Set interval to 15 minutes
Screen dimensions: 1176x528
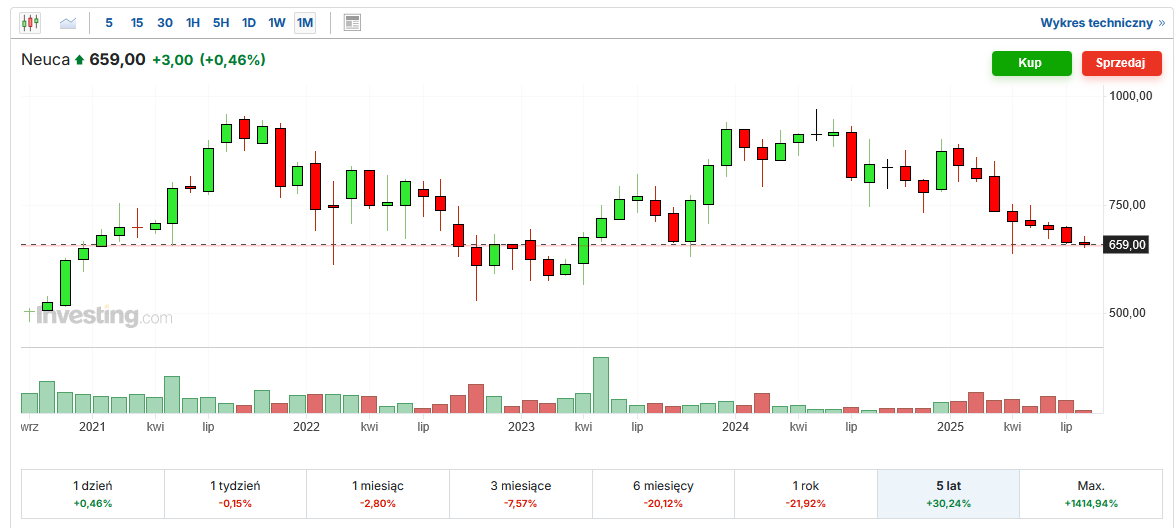click(137, 22)
